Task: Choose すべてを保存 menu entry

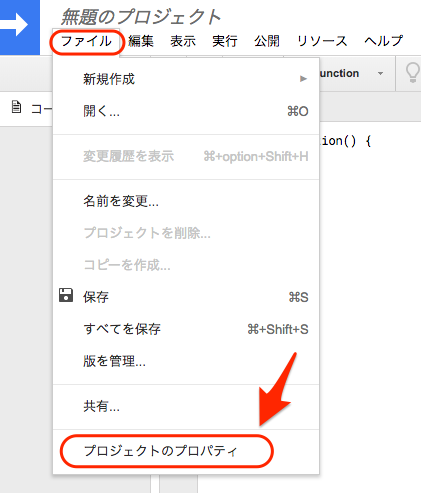Action: click(x=186, y=329)
